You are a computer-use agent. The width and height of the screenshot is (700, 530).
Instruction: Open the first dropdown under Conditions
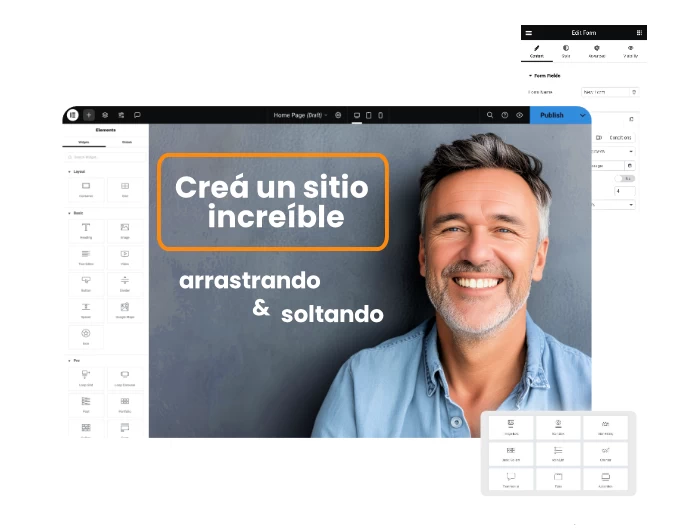pos(613,152)
